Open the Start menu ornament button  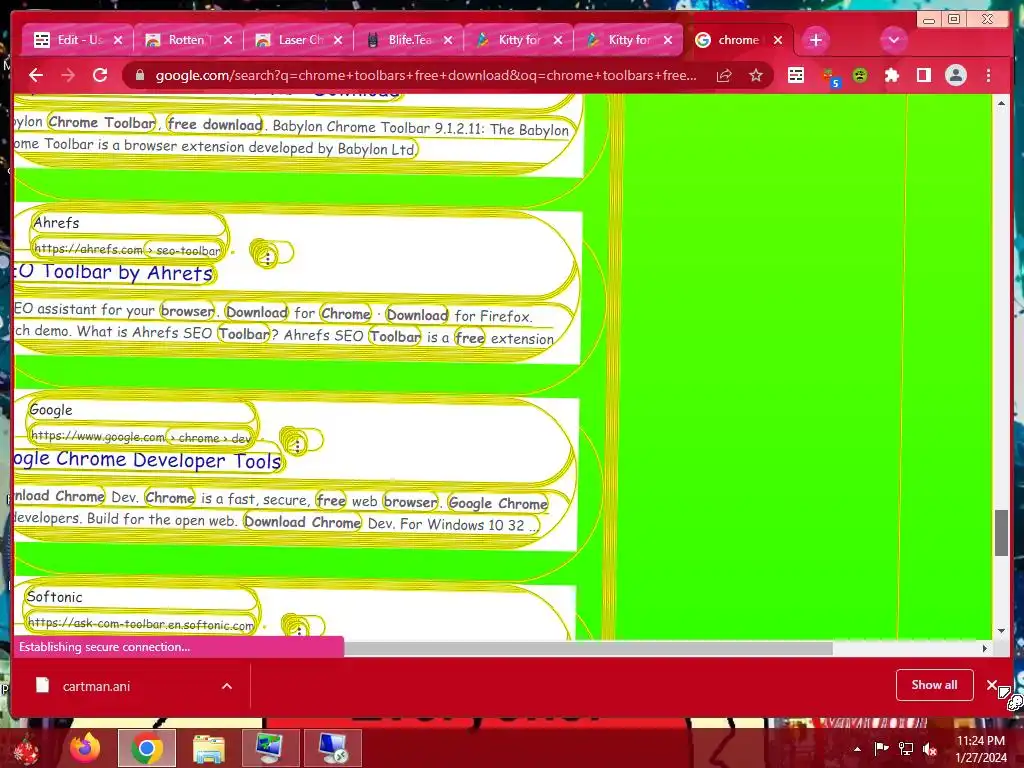26,748
